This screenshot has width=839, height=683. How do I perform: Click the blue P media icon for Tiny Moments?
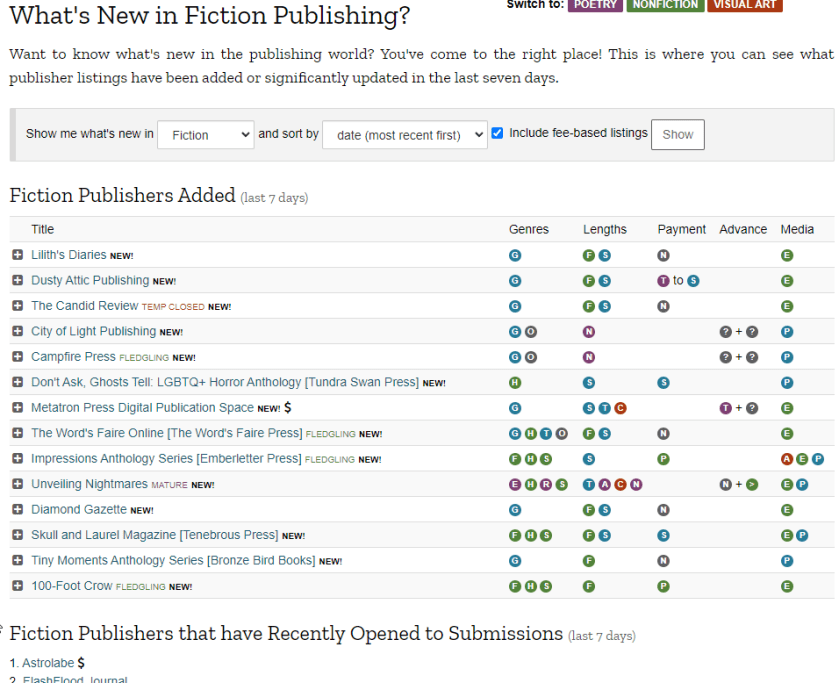click(x=787, y=561)
